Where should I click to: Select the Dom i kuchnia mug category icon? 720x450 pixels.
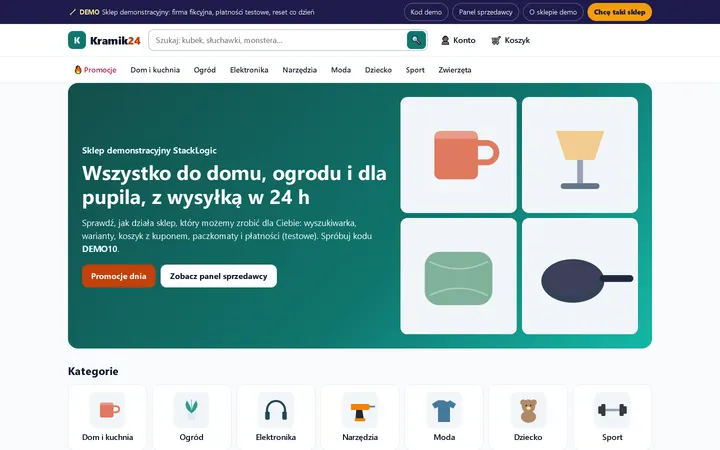(x=107, y=410)
